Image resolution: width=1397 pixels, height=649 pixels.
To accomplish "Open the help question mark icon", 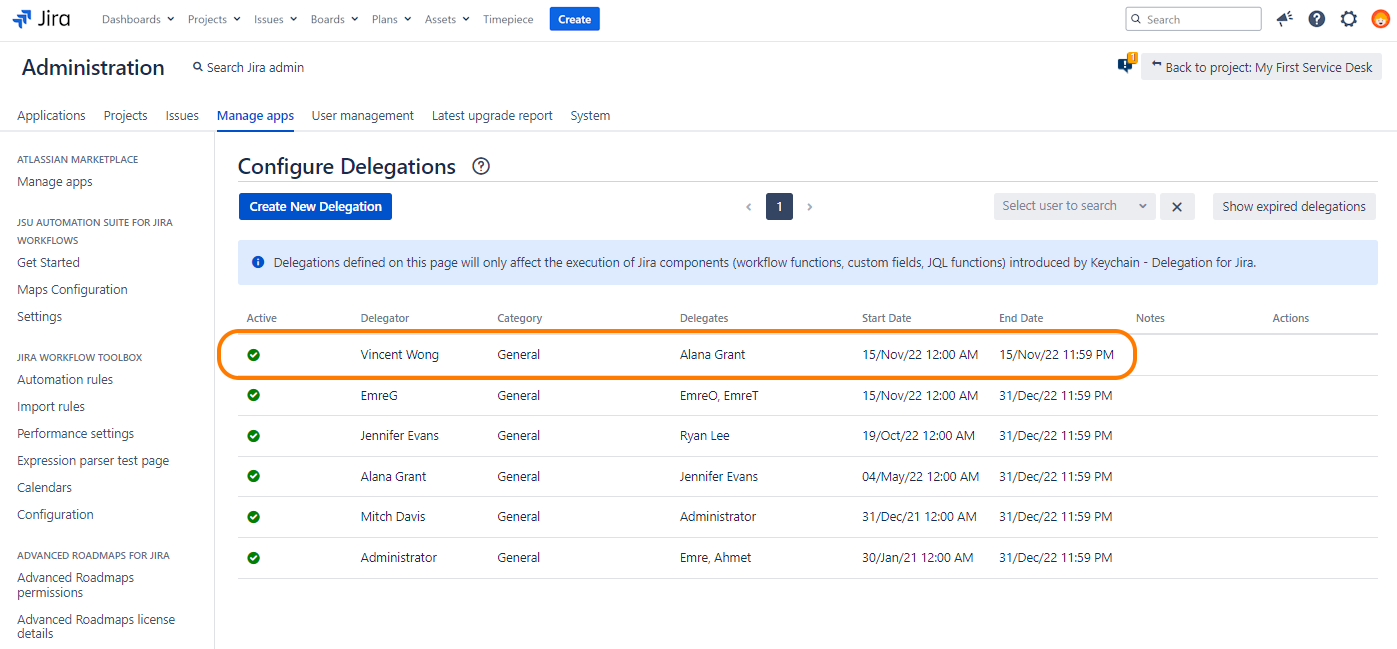I will (x=1317, y=19).
